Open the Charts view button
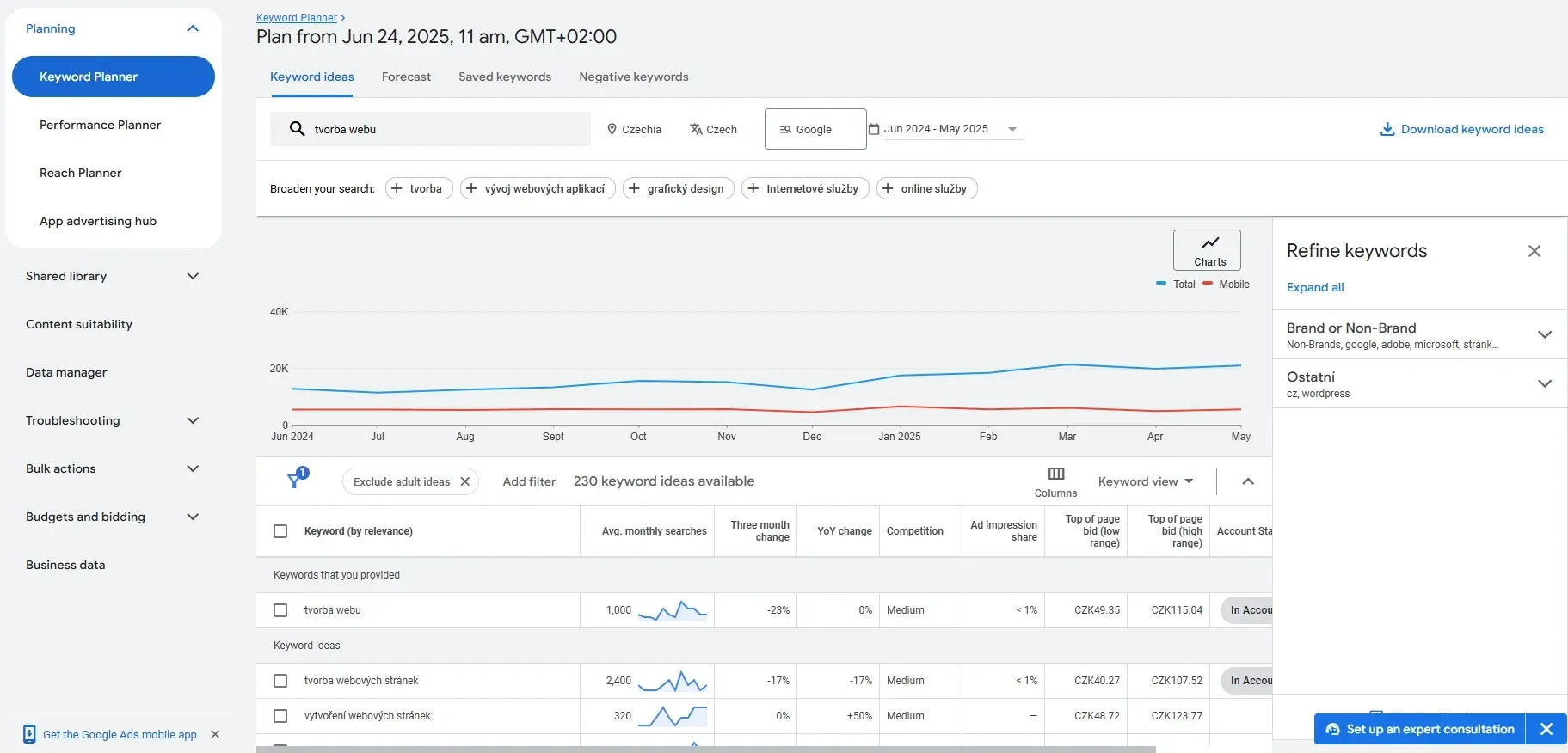1568x753 pixels. coord(1207,250)
